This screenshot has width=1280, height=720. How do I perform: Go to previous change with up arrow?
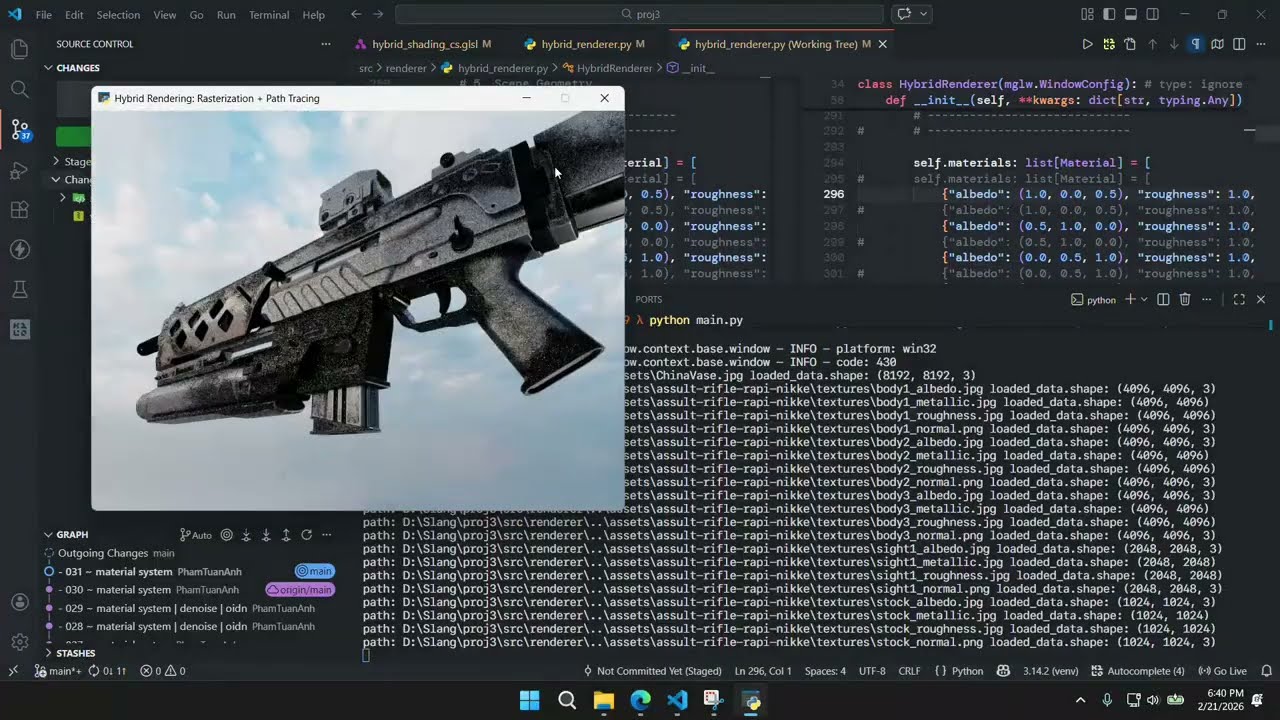[1152, 44]
